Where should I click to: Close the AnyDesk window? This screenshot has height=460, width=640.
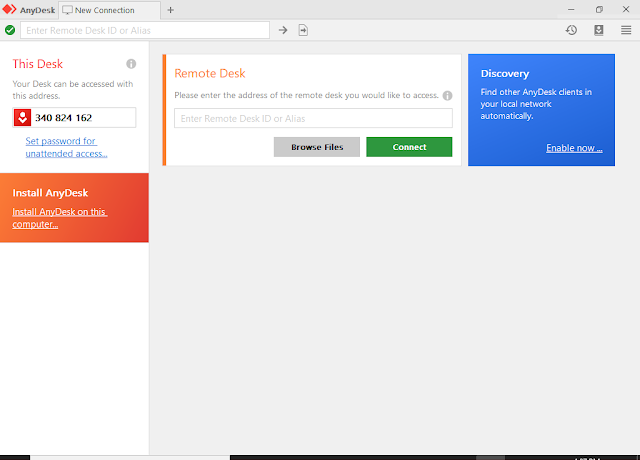(x=626, y=9)
